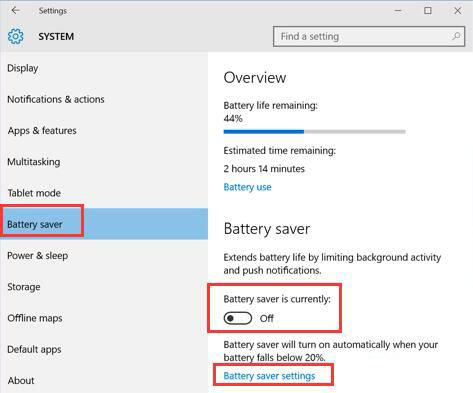Toggle the Battery saver switch
The width and height of the screenshot is (473, 393).
[238, 318]
